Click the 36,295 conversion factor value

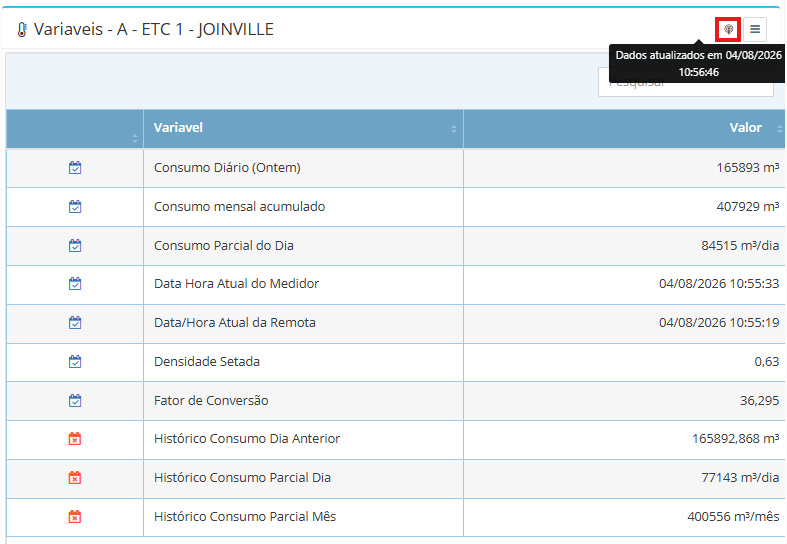[x=759, y=401]
